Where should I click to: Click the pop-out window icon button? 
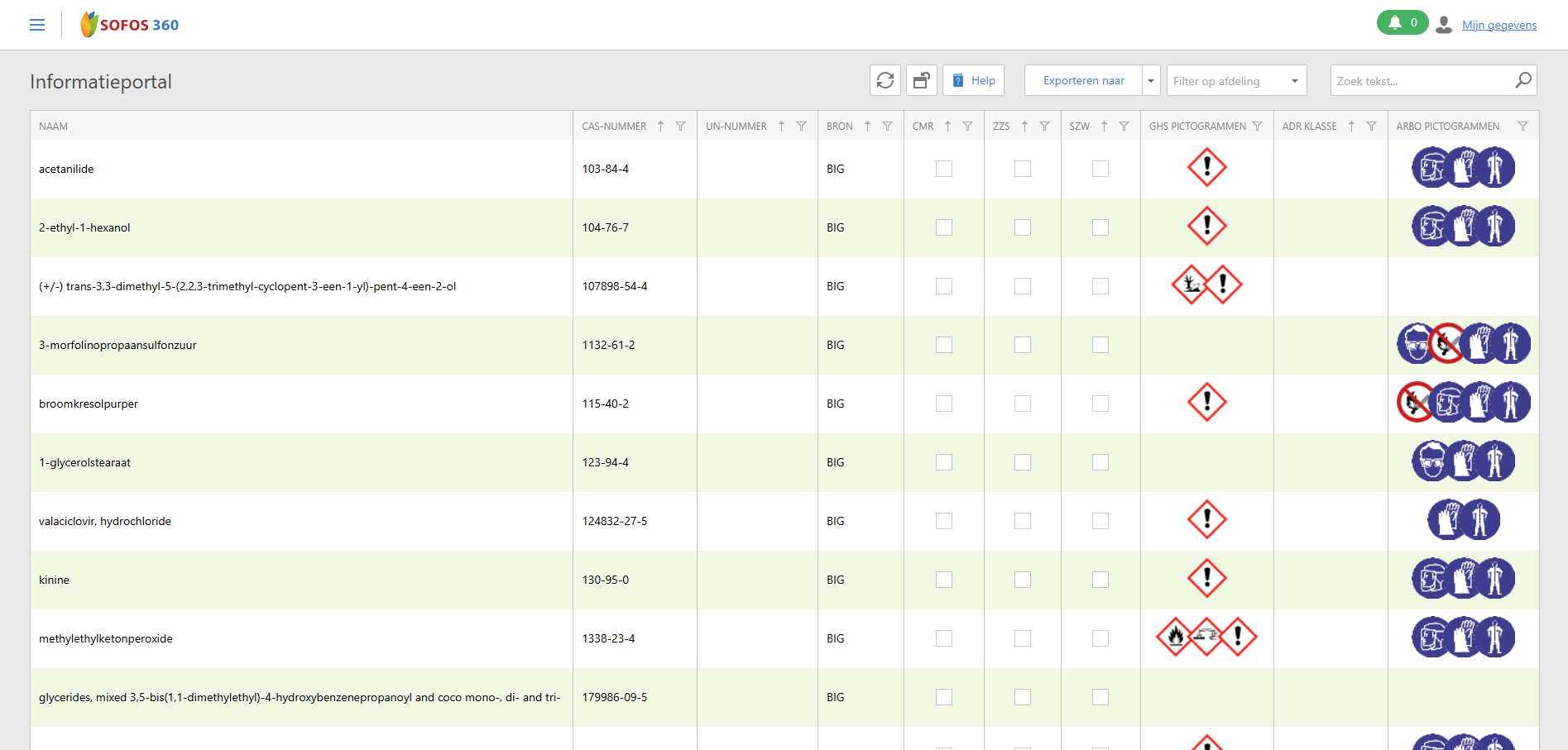click(x=921, y=80)
